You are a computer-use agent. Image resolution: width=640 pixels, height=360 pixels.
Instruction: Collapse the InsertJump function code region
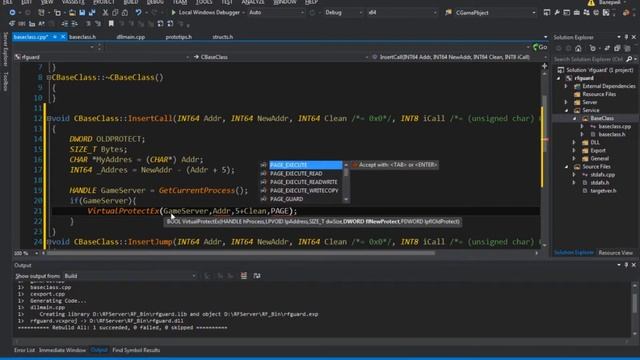click(49, 242)
